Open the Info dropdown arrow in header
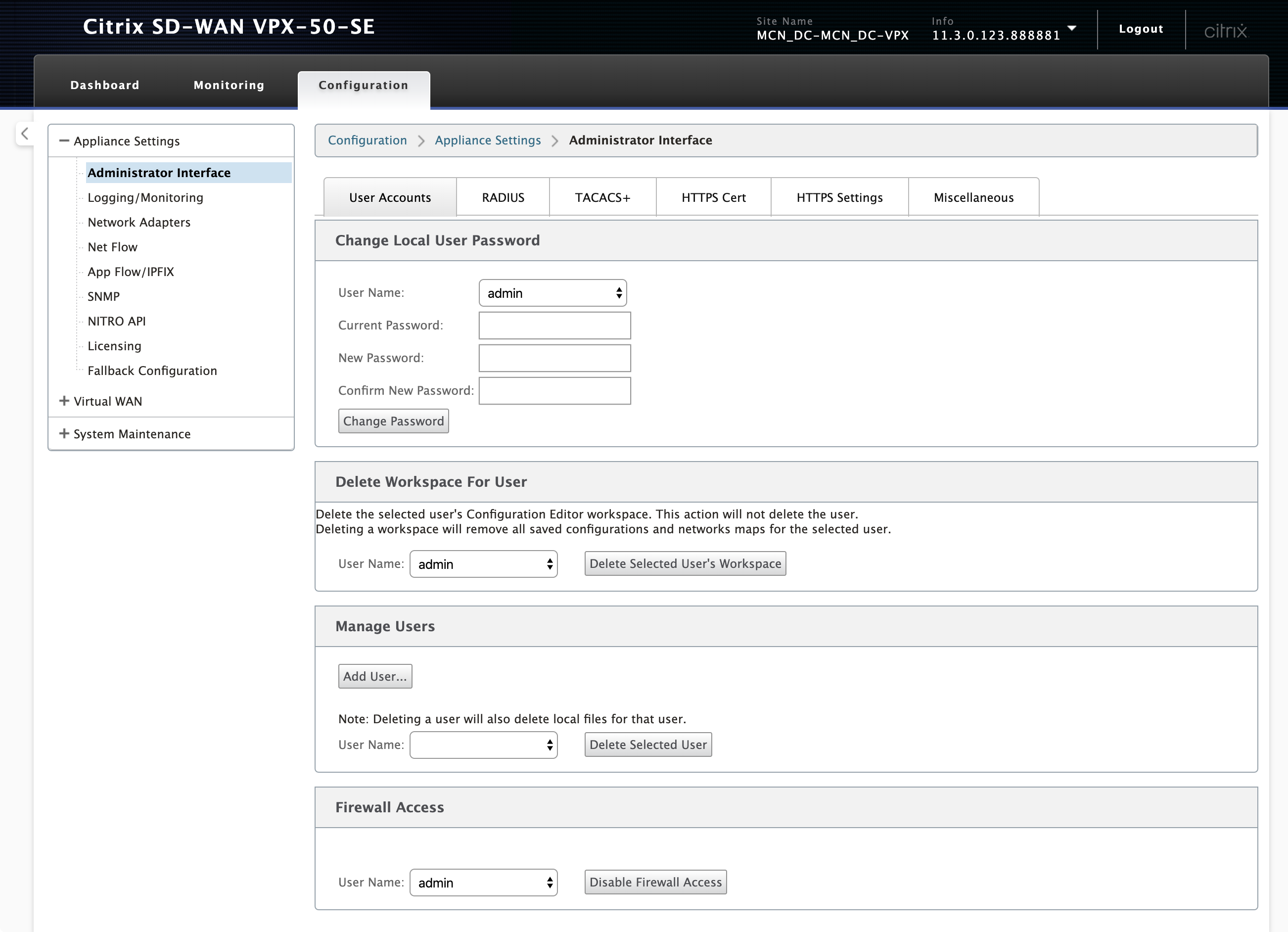This screenshot has width=1288, height=932. [x=1072, y=28]
